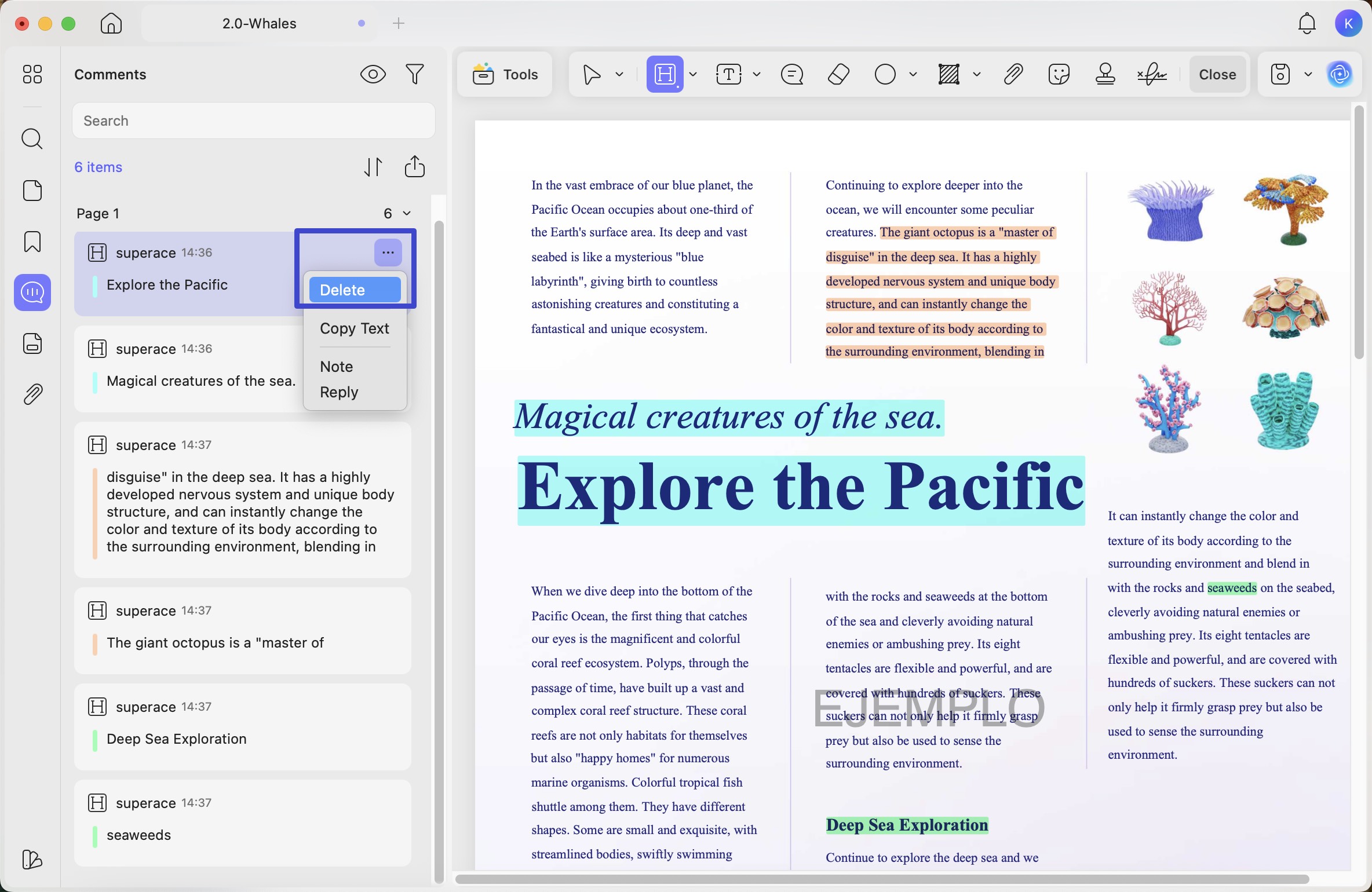The width and height of the screenshot is (1372, 892).
Task: Select the circle shape tool
Action: click(885, 75)
